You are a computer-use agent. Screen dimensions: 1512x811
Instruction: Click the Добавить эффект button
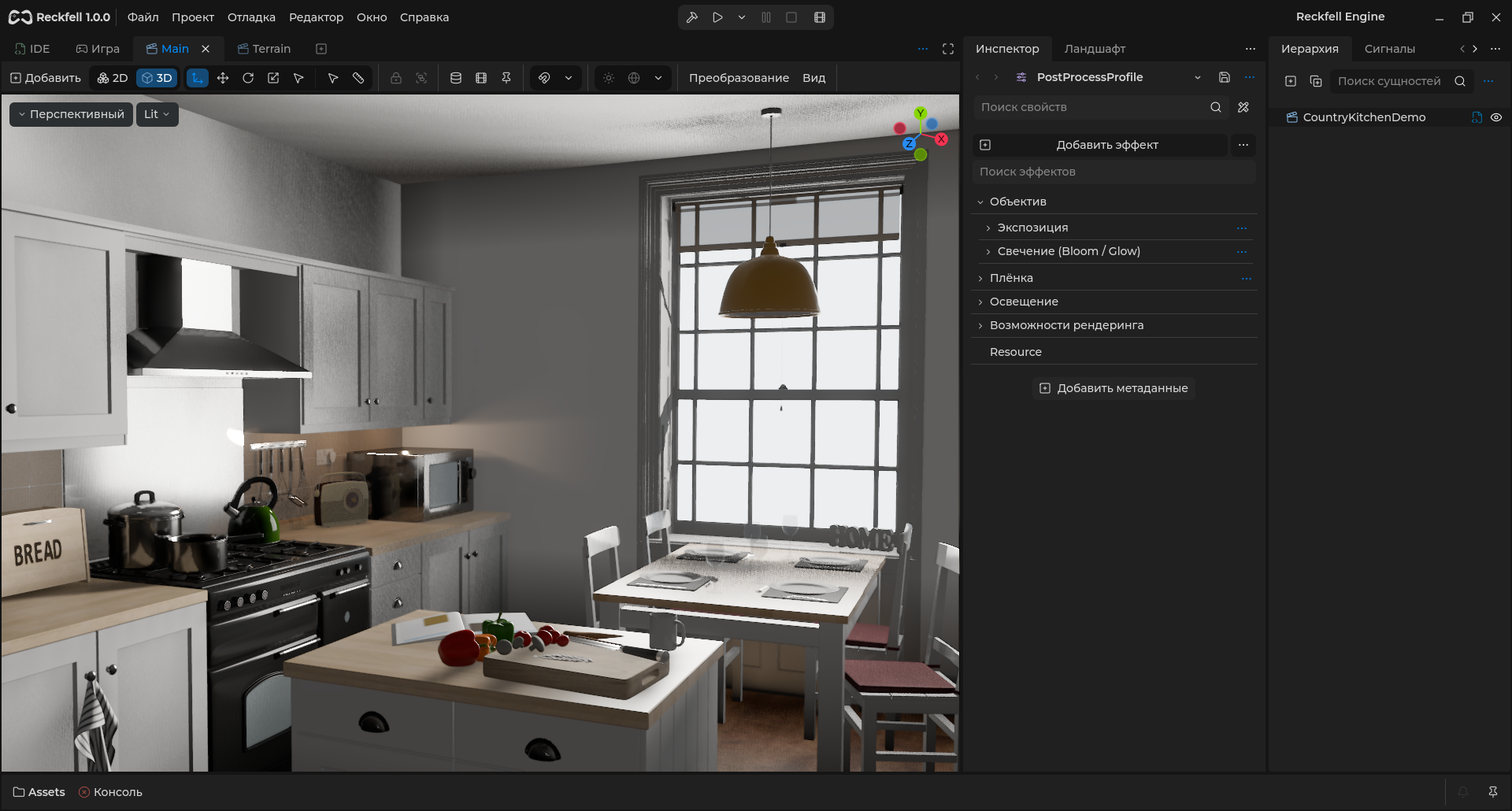(x=1100, y=145)
